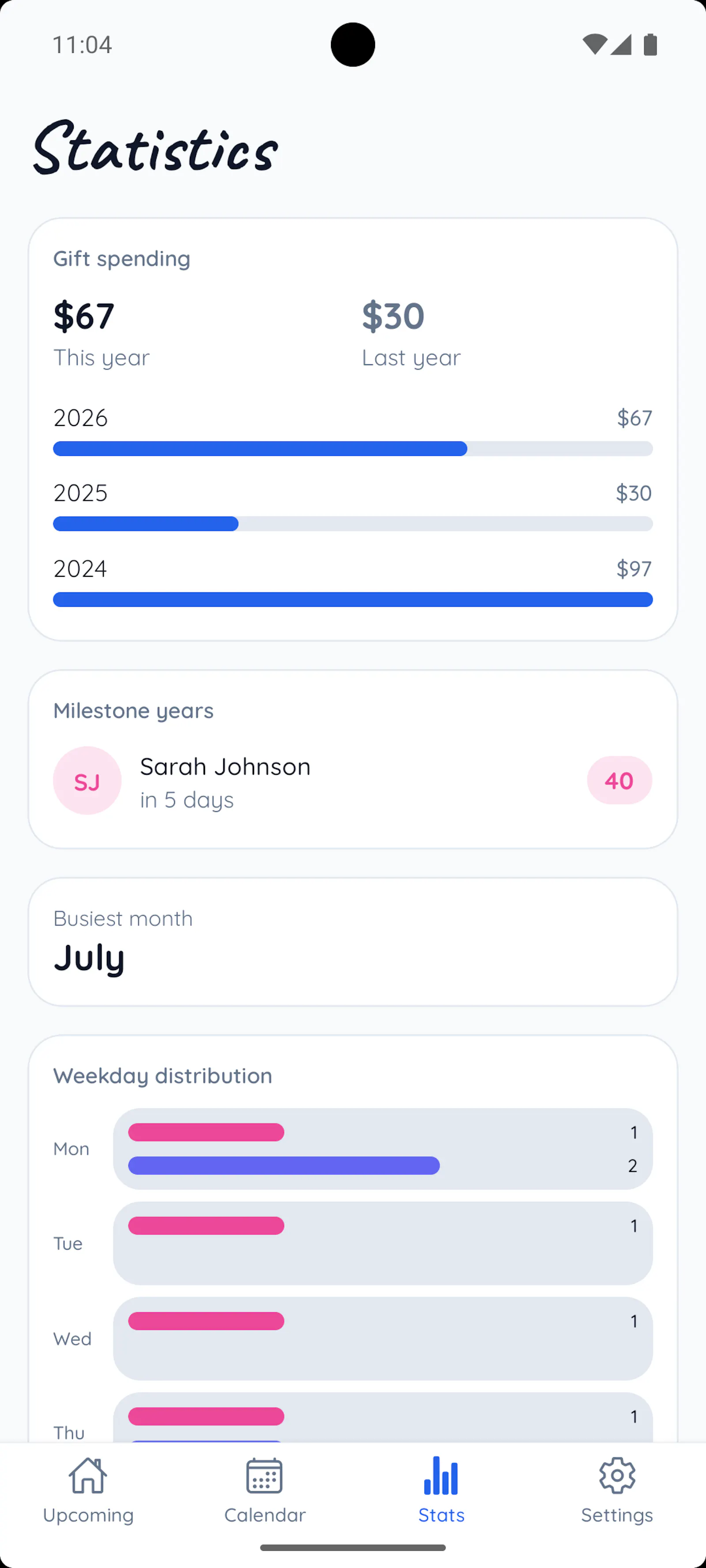Tap the Tuesday pink distribution bar
Image resolution: width=706 pixels, height=1568 pixels.
206,1225
